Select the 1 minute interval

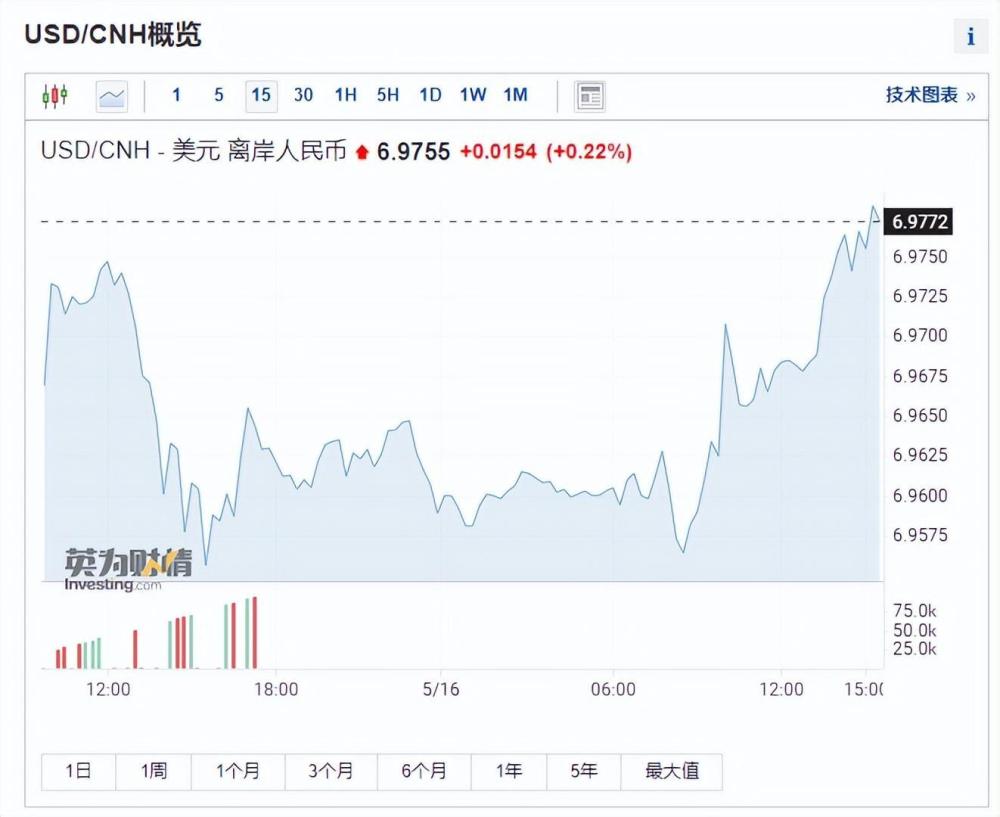[177, 96]
